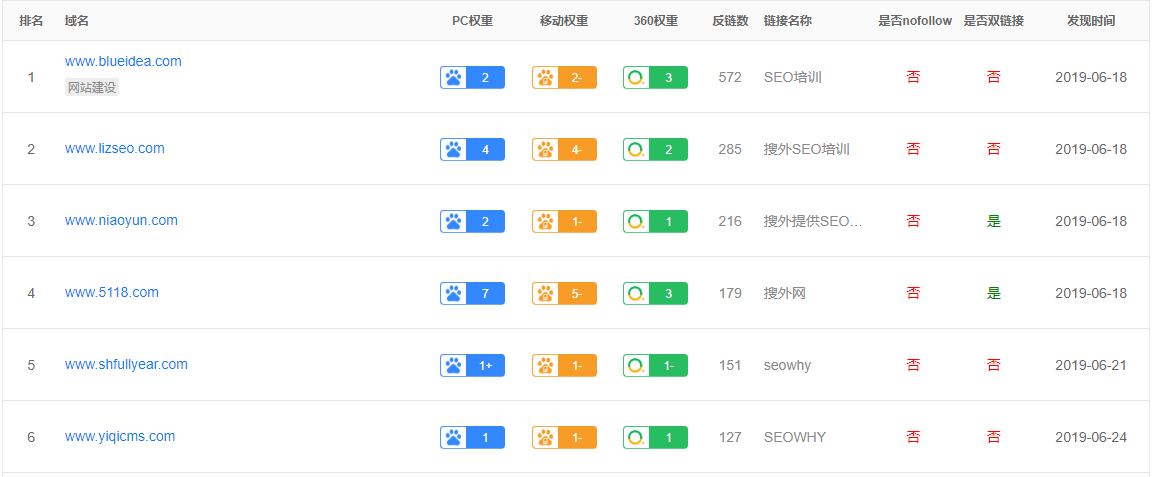Click the 发现时间 column header
Viewport: 1156px width, 477px height.
coord(1091,21)
